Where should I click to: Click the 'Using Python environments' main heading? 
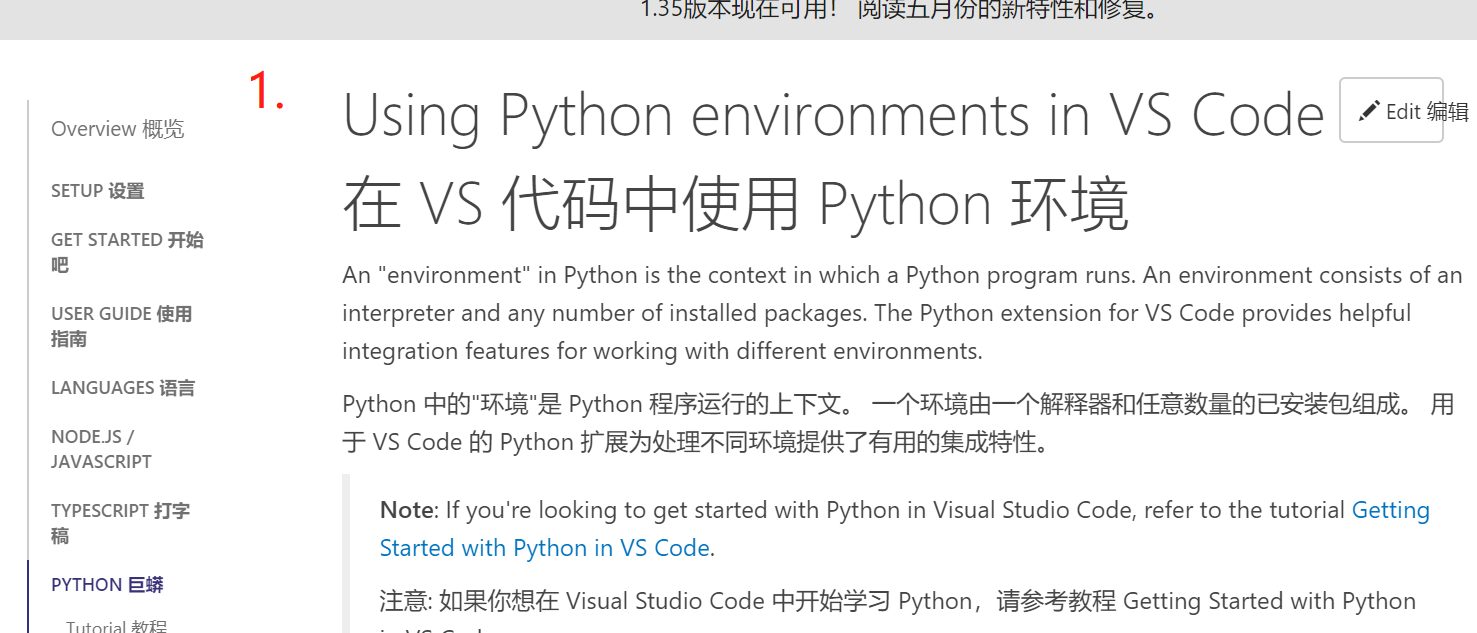[832, 115]
